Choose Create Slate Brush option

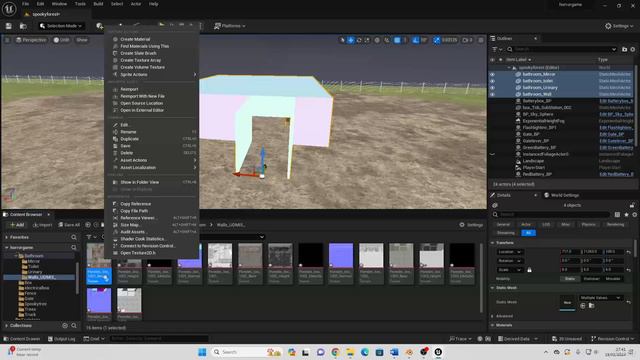138,53
